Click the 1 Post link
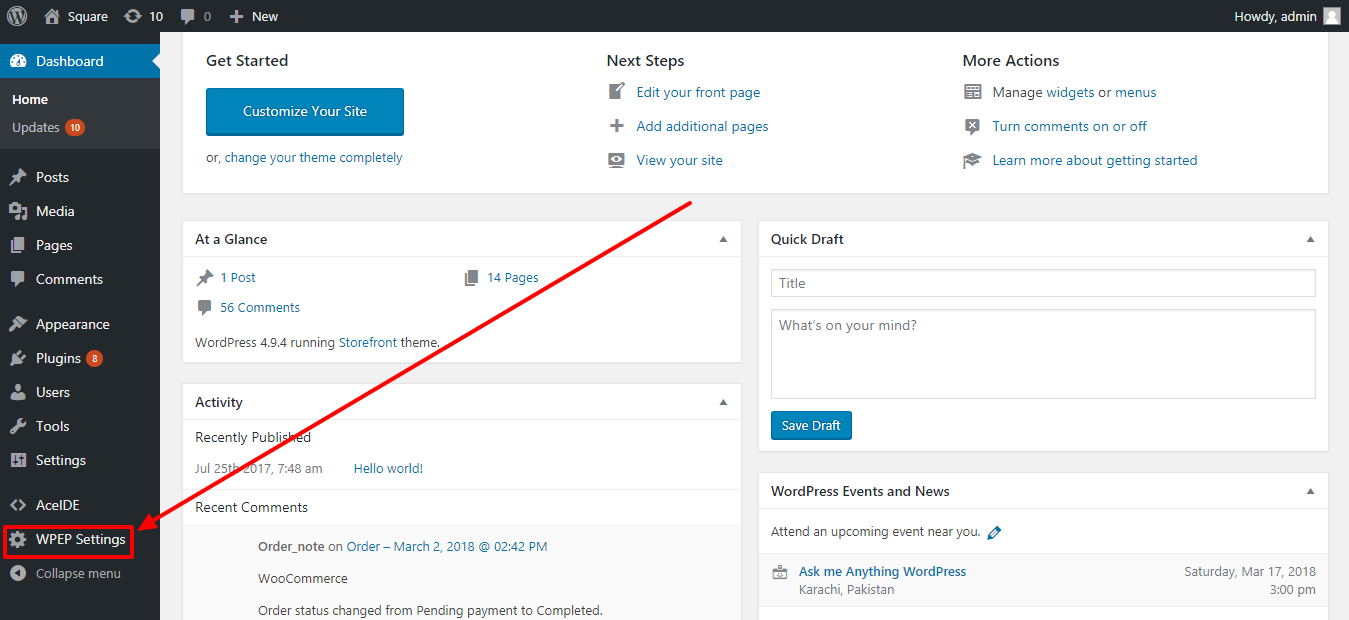The image size is (1349, 620). pyautogui.click(x=237, y=277)
